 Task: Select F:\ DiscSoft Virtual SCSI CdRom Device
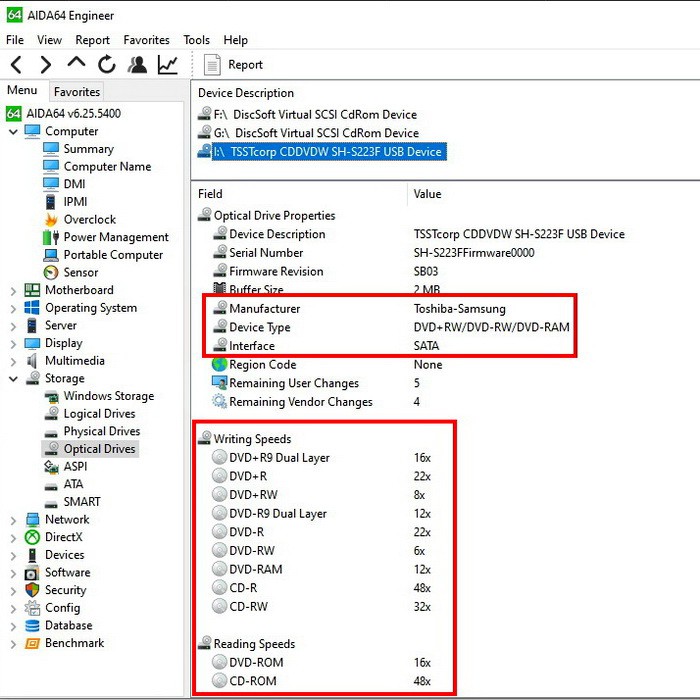click(x=314, y=115)
